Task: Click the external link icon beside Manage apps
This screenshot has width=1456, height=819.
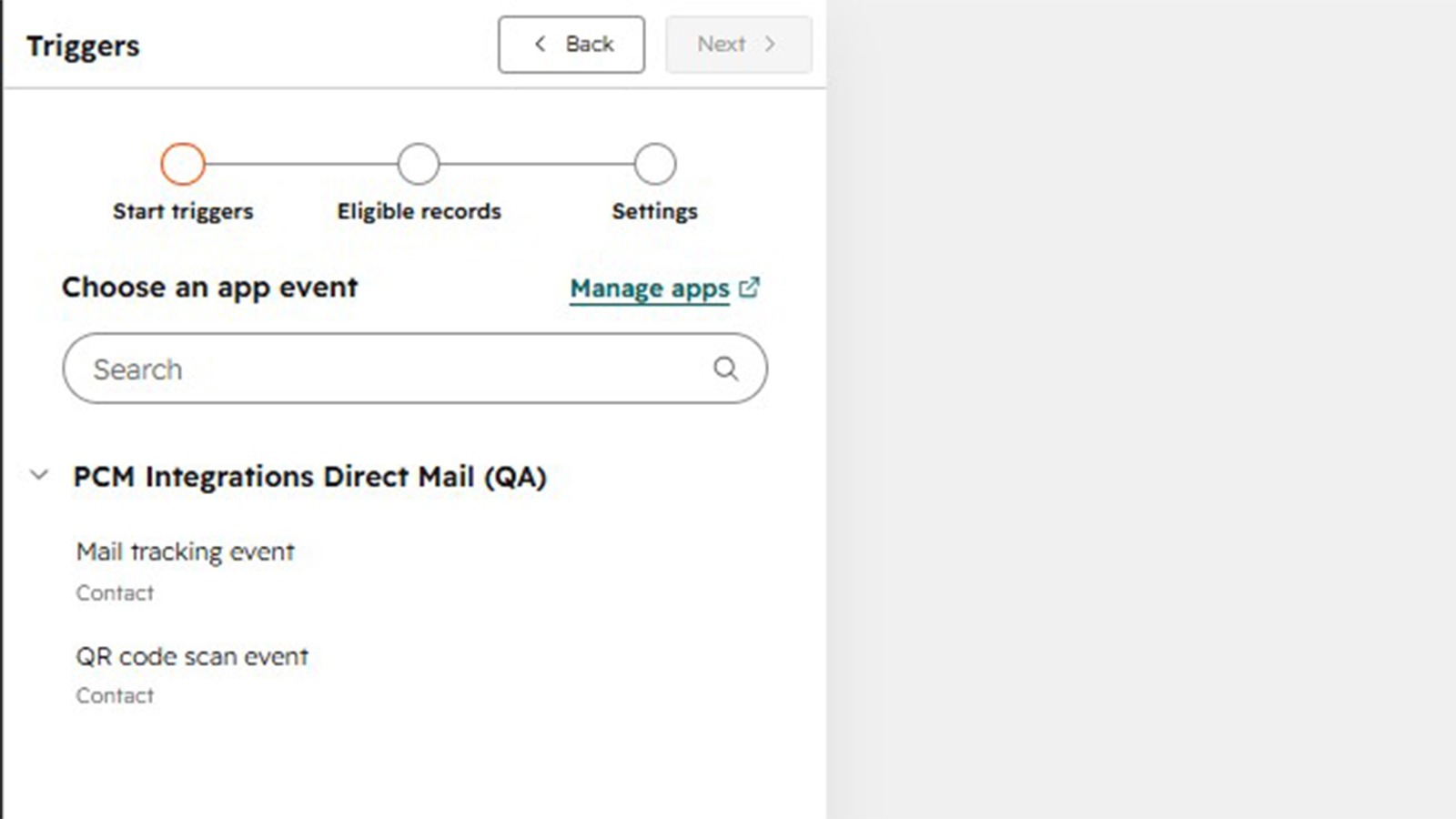Action: [749, 288]
